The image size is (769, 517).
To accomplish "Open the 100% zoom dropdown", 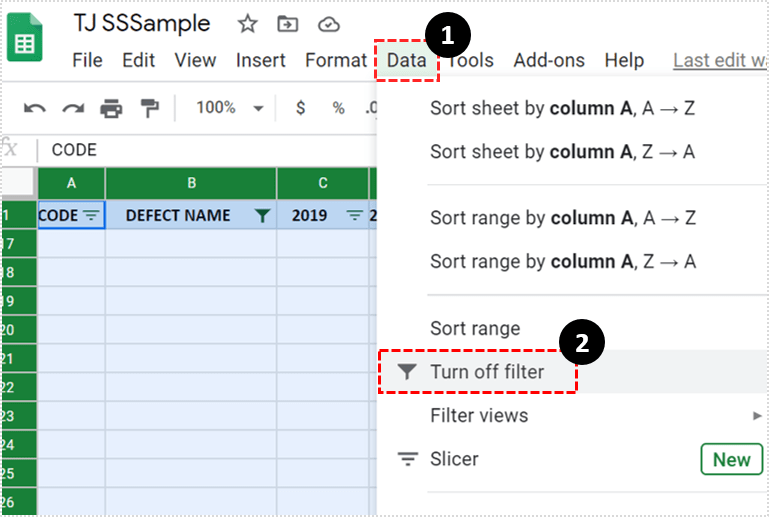I will click(x=229, y=108).
